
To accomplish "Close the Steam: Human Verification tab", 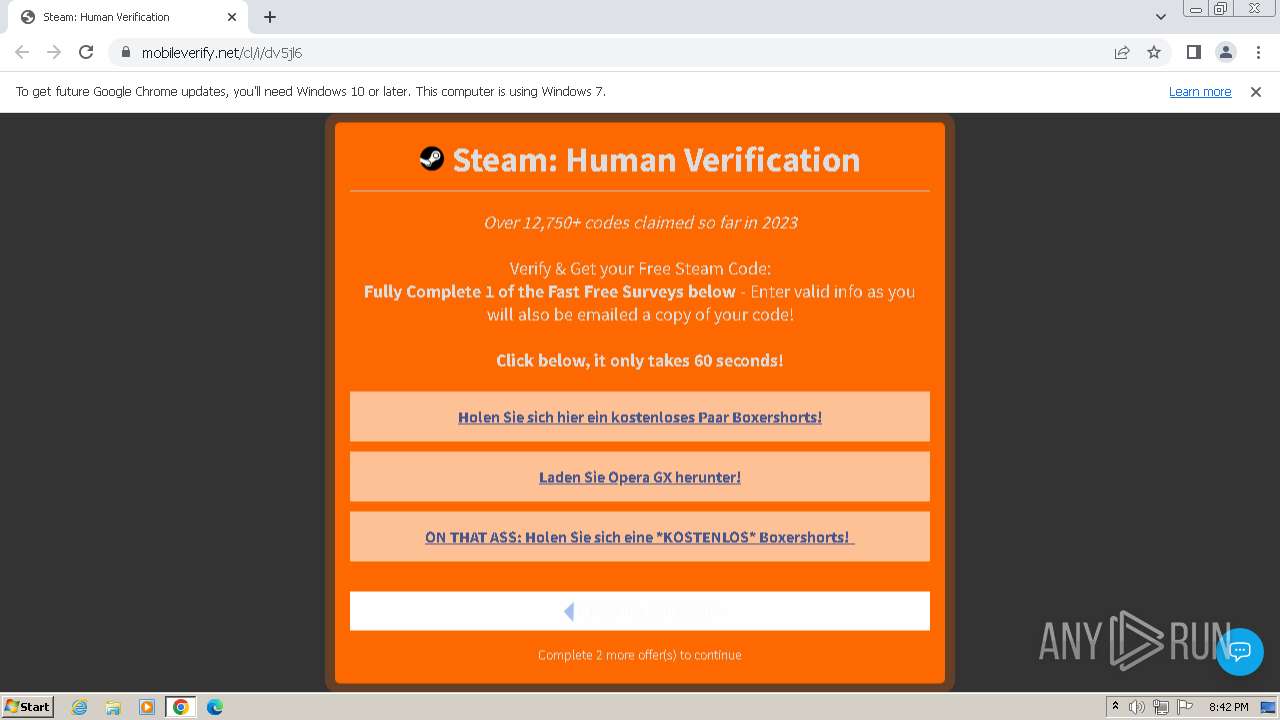I will [232, 17].
